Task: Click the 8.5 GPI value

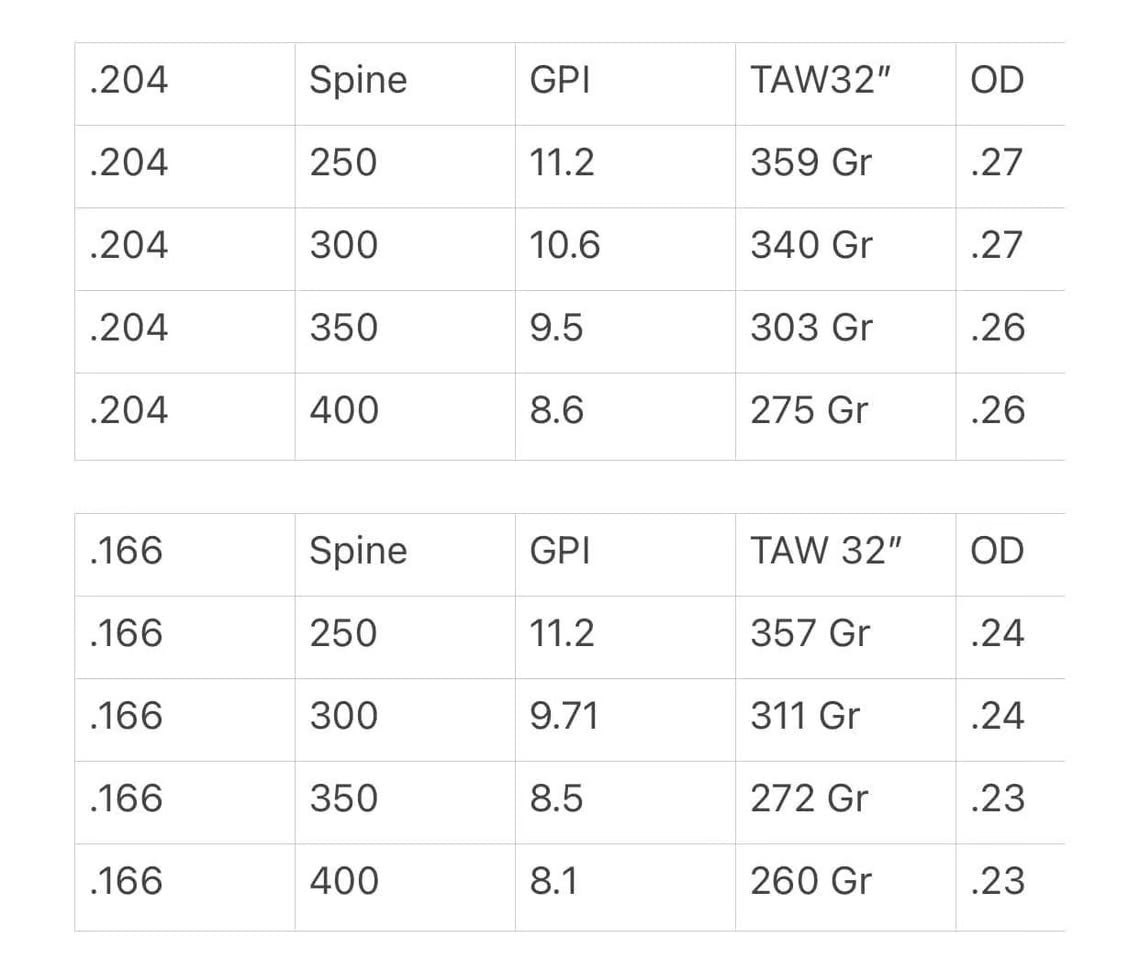Action: pyautogui.click(x=556, y=799)
